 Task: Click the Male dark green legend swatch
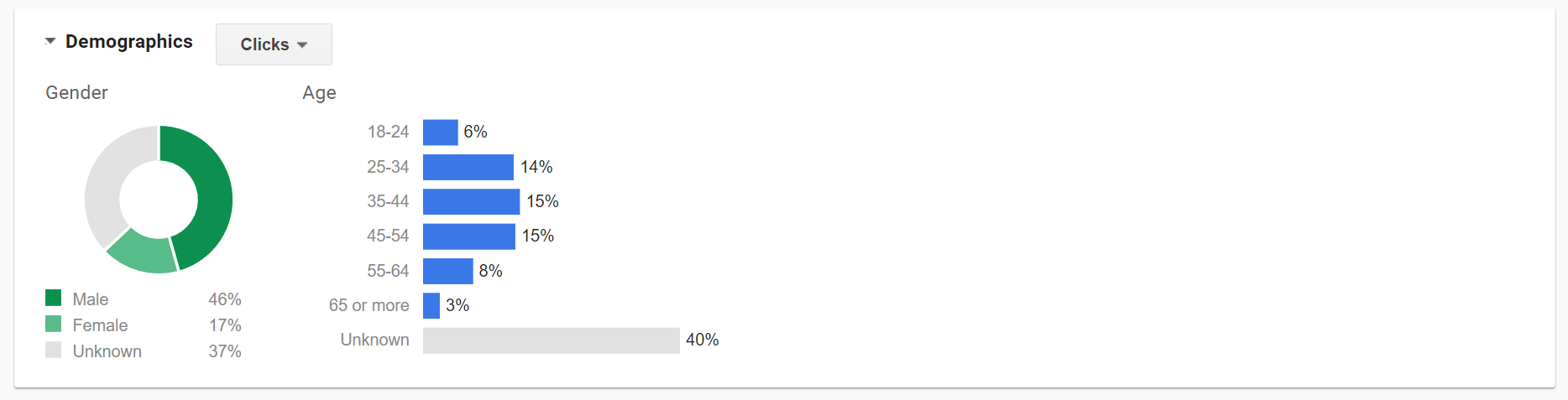tap(54, 298)
